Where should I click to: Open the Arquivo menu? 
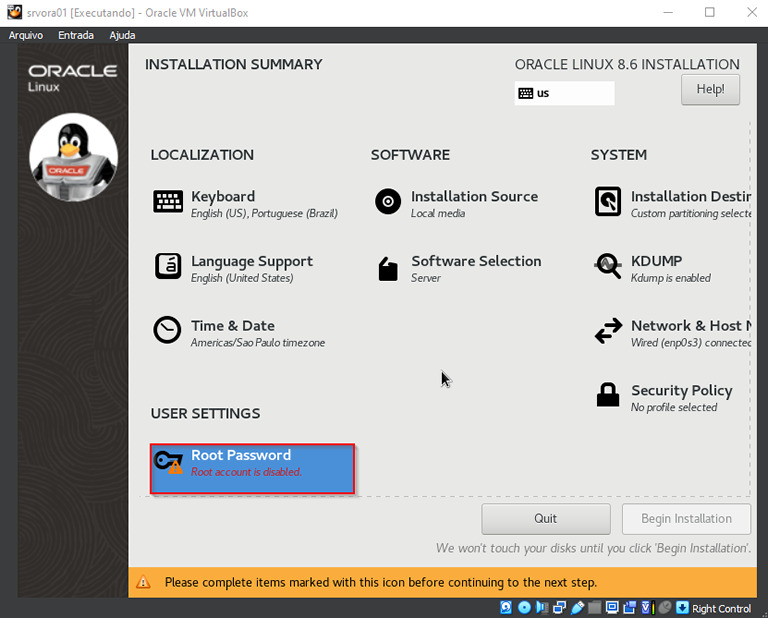point(26,35)
